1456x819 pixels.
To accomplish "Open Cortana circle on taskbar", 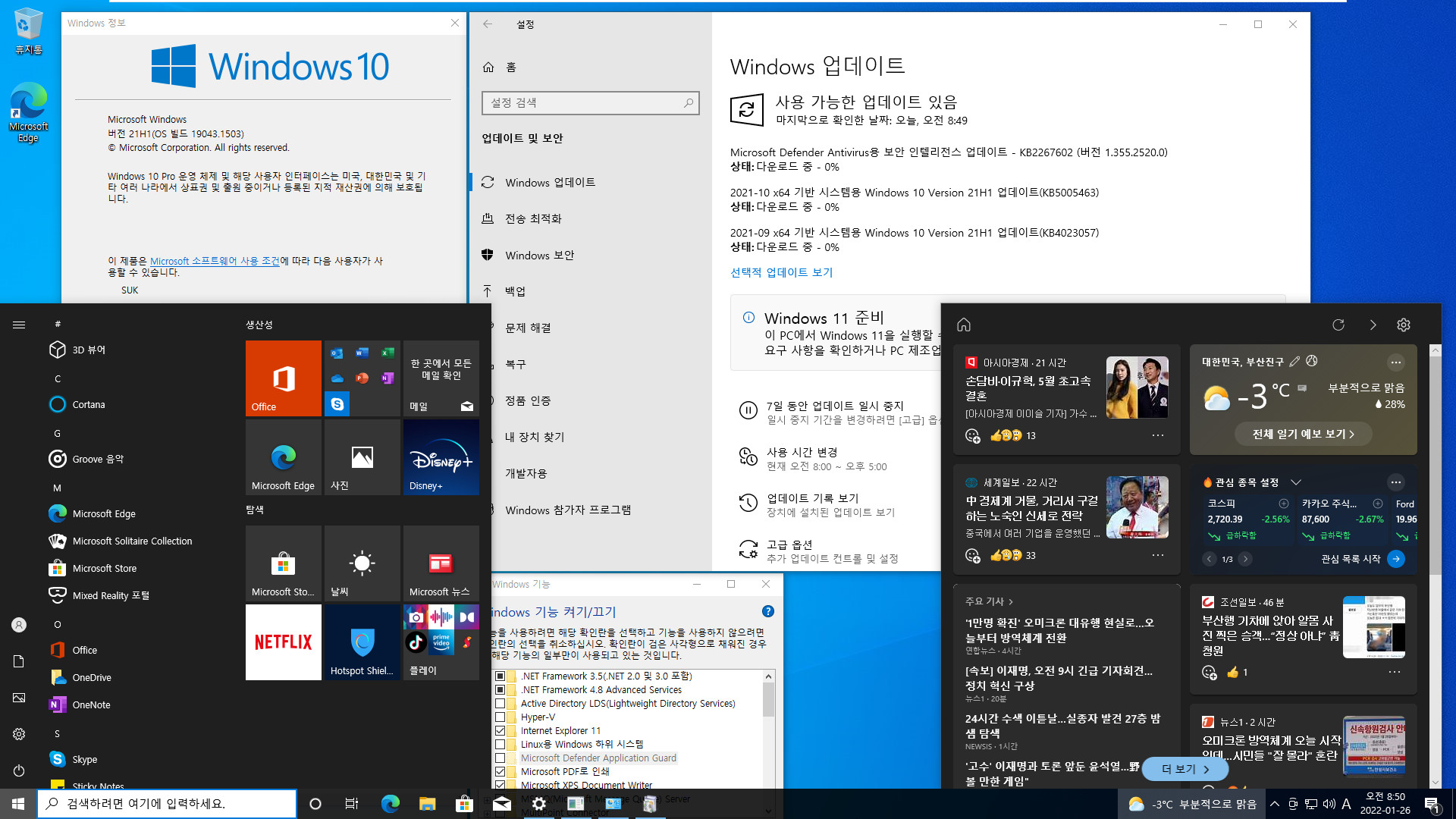I will pyautogui.click(x=315, y=804).
